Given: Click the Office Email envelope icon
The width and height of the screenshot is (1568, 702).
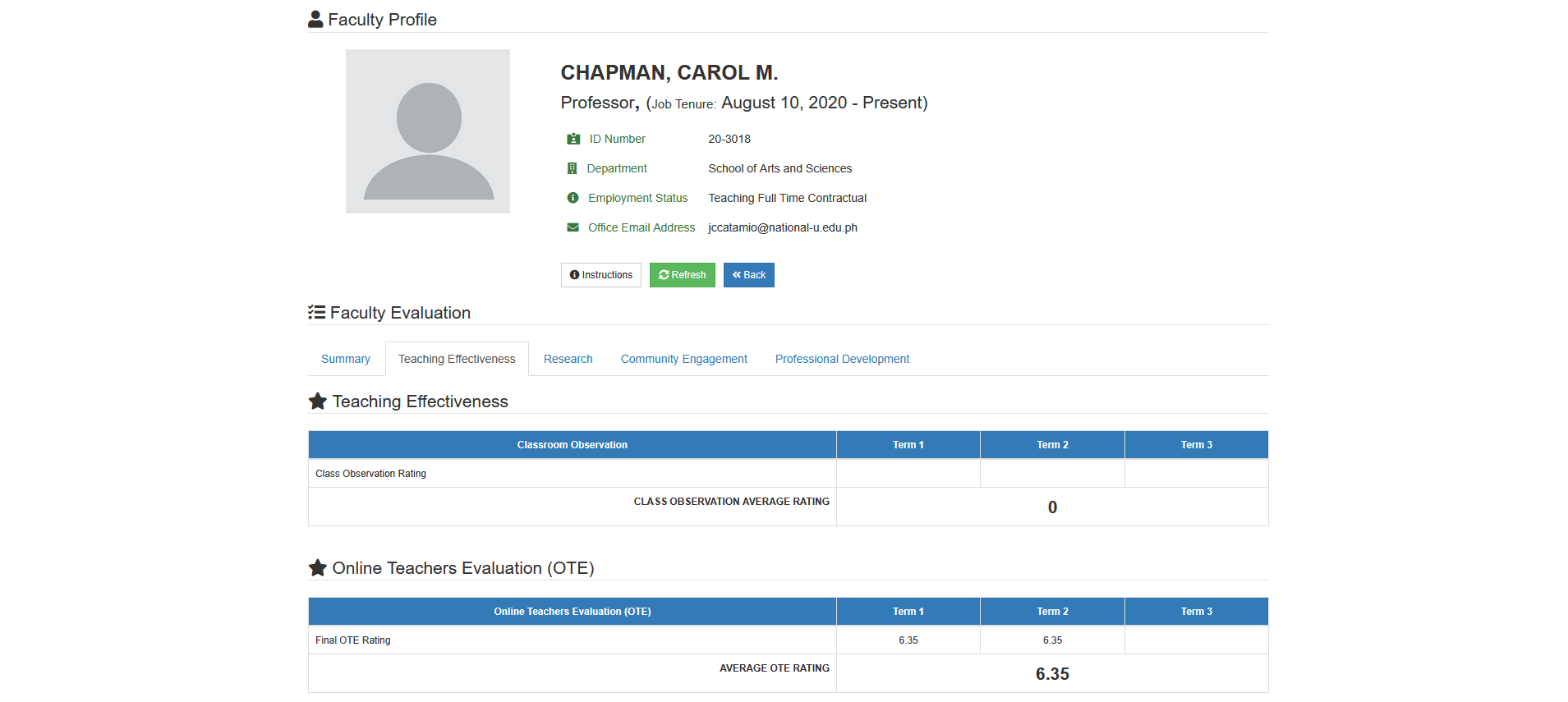Looking at the screenshot, I should 573,227.
